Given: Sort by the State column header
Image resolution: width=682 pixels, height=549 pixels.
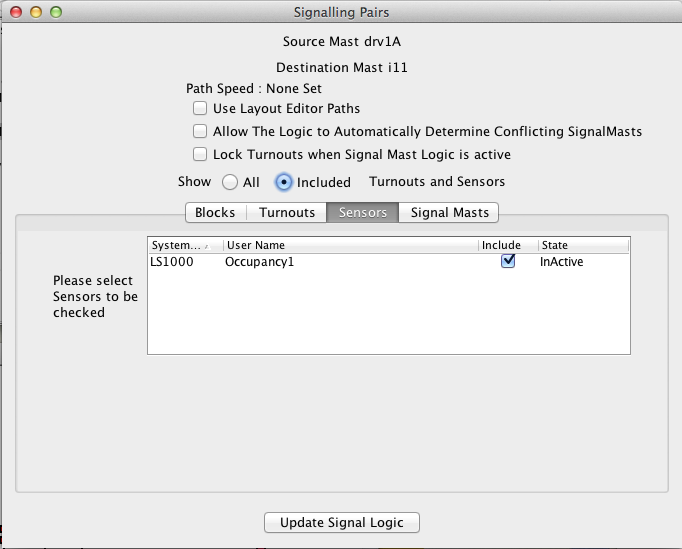Looking at the screenshot, I should click(x=583, y=245).
